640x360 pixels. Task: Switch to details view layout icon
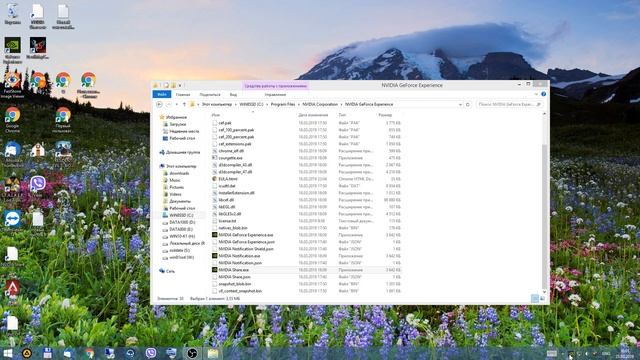[535, 299]
